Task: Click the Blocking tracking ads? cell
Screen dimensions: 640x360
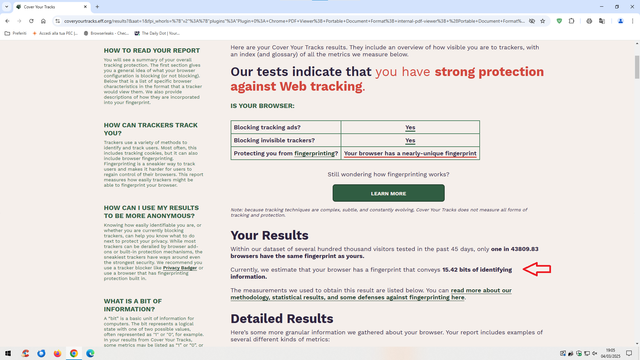Action: [286, 127]
